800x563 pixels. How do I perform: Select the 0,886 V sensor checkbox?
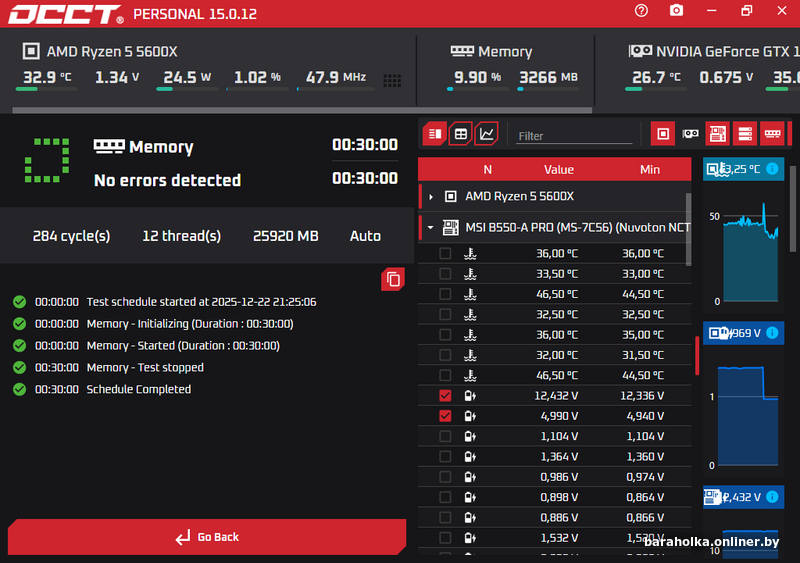(445, 518)
